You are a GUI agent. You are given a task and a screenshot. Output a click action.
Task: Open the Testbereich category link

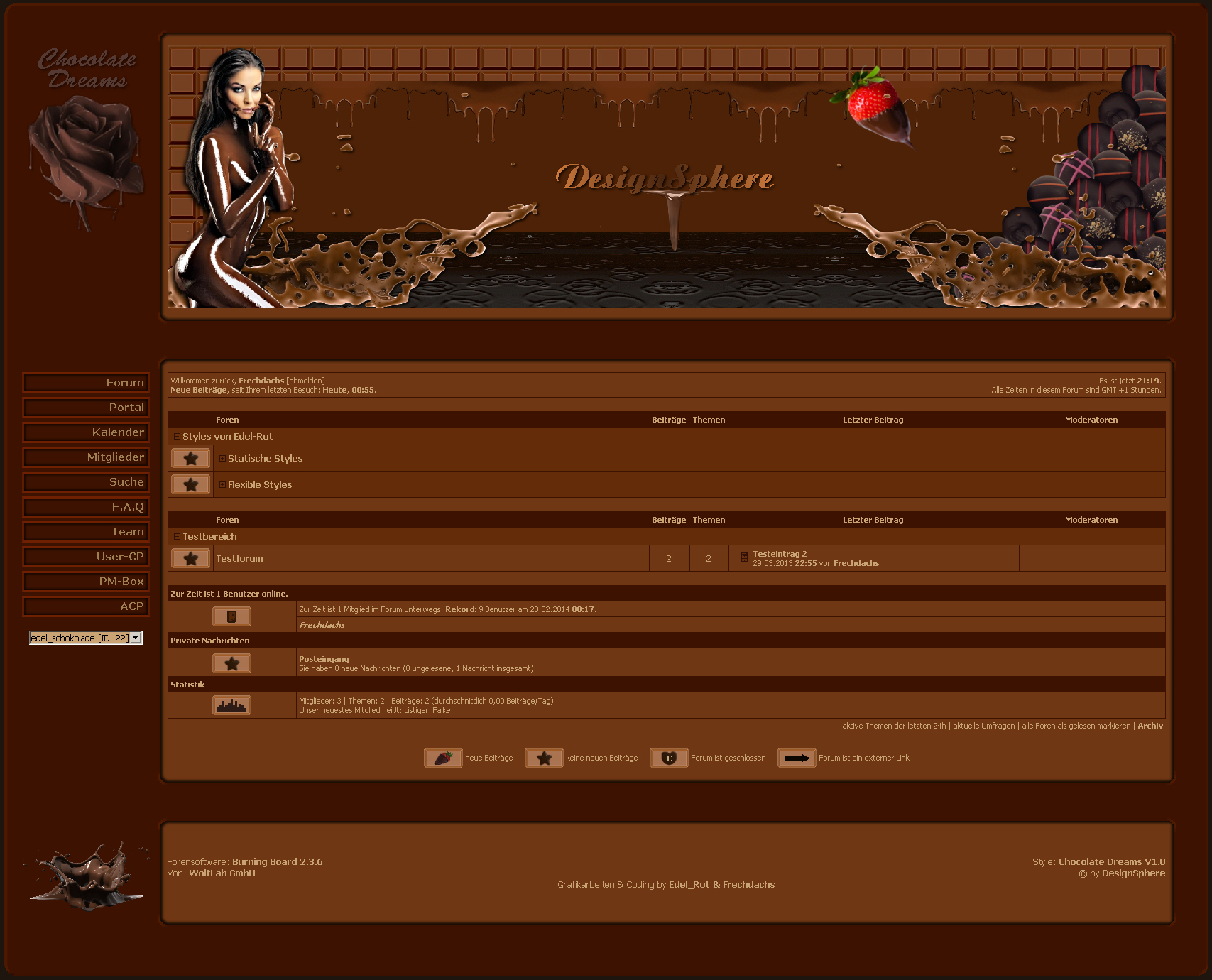point(209,537)
